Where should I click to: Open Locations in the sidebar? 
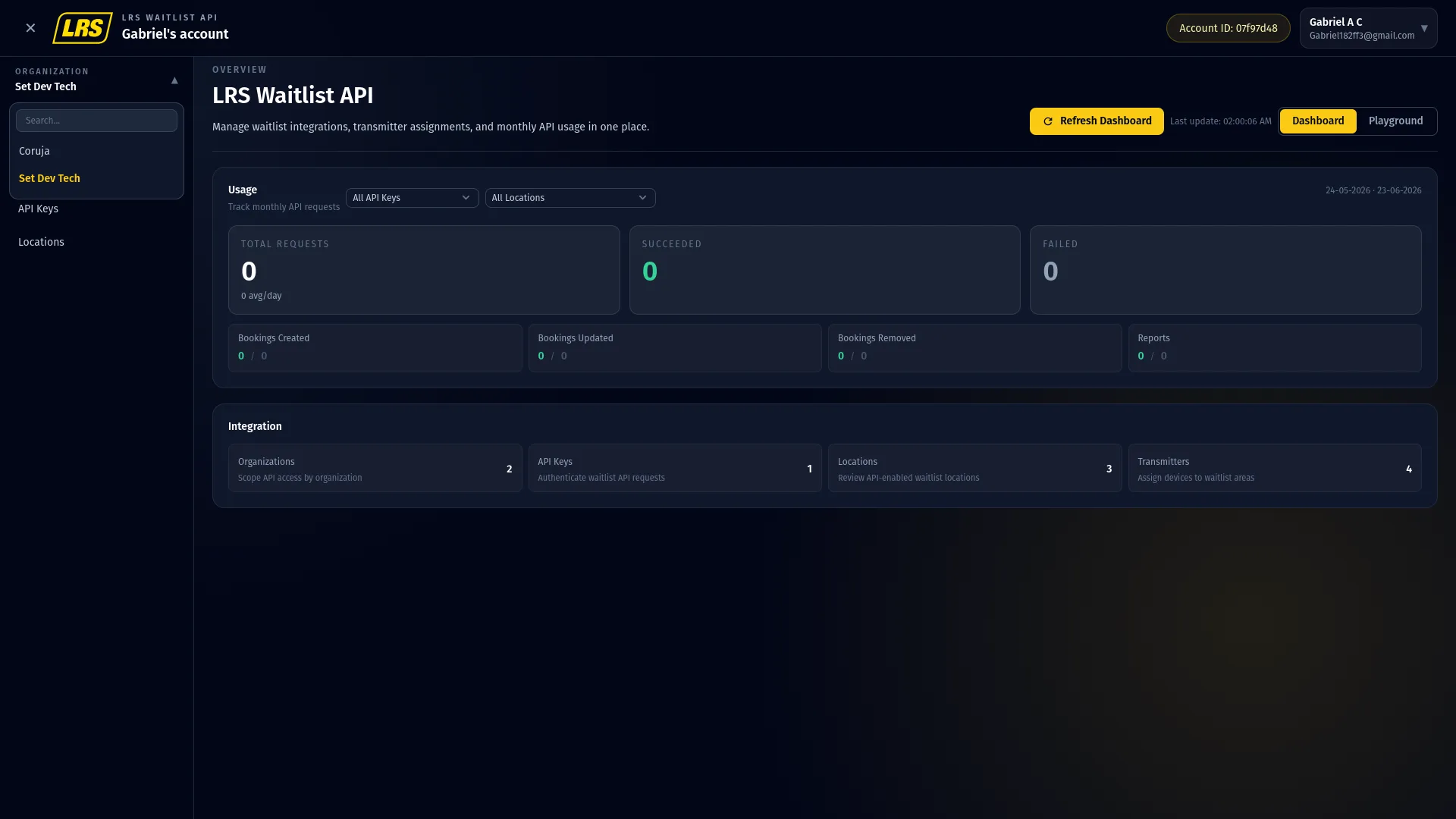[x=41, y=242]
